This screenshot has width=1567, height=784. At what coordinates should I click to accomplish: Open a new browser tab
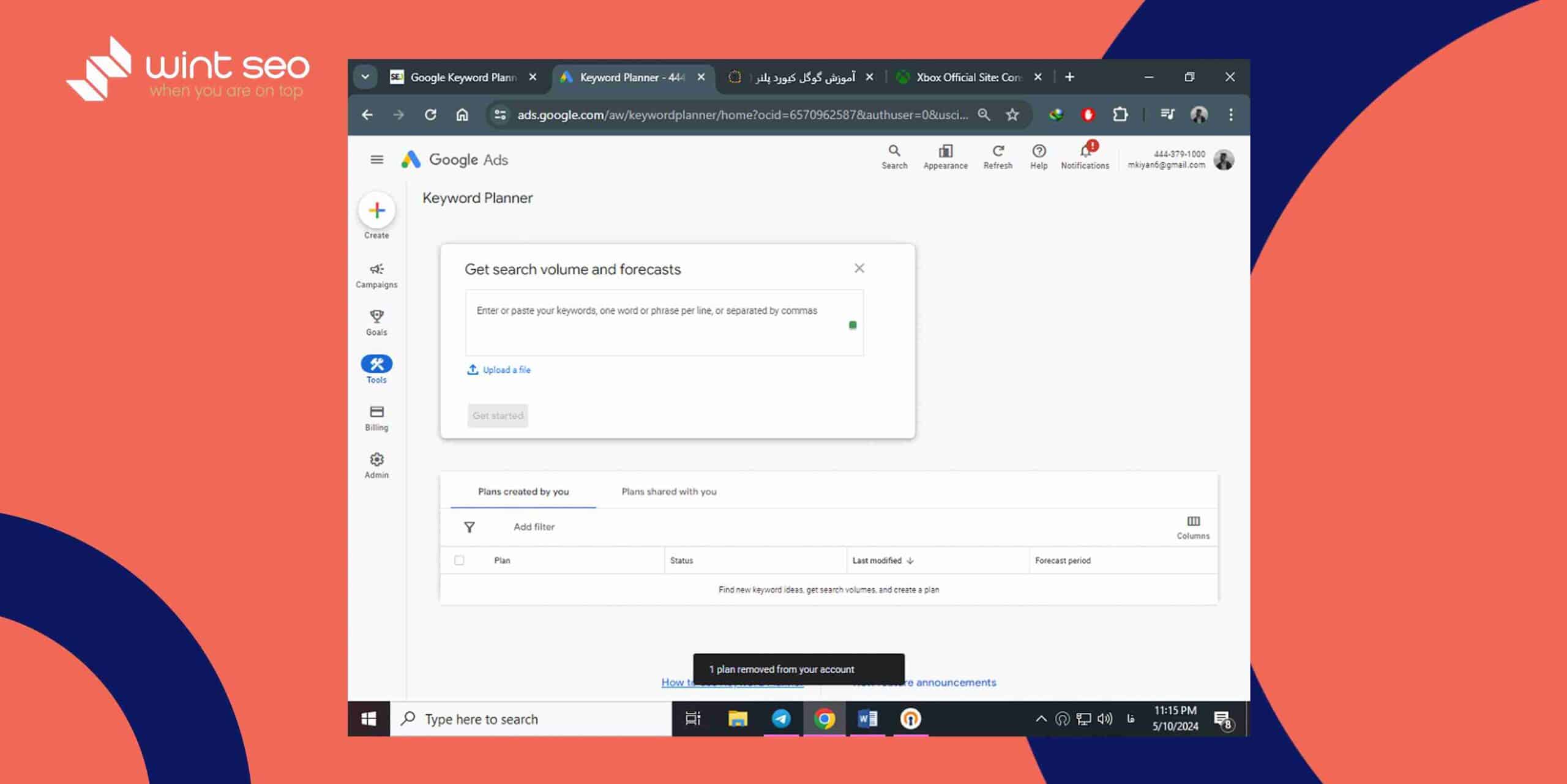1069,77
